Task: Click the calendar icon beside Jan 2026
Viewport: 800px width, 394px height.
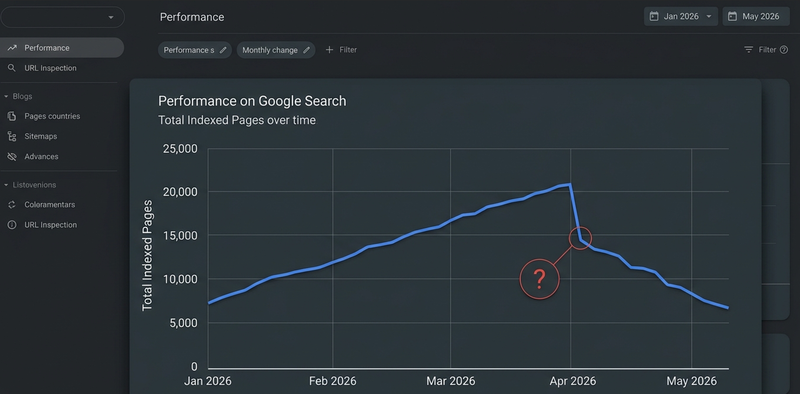Action: (654, 16)
